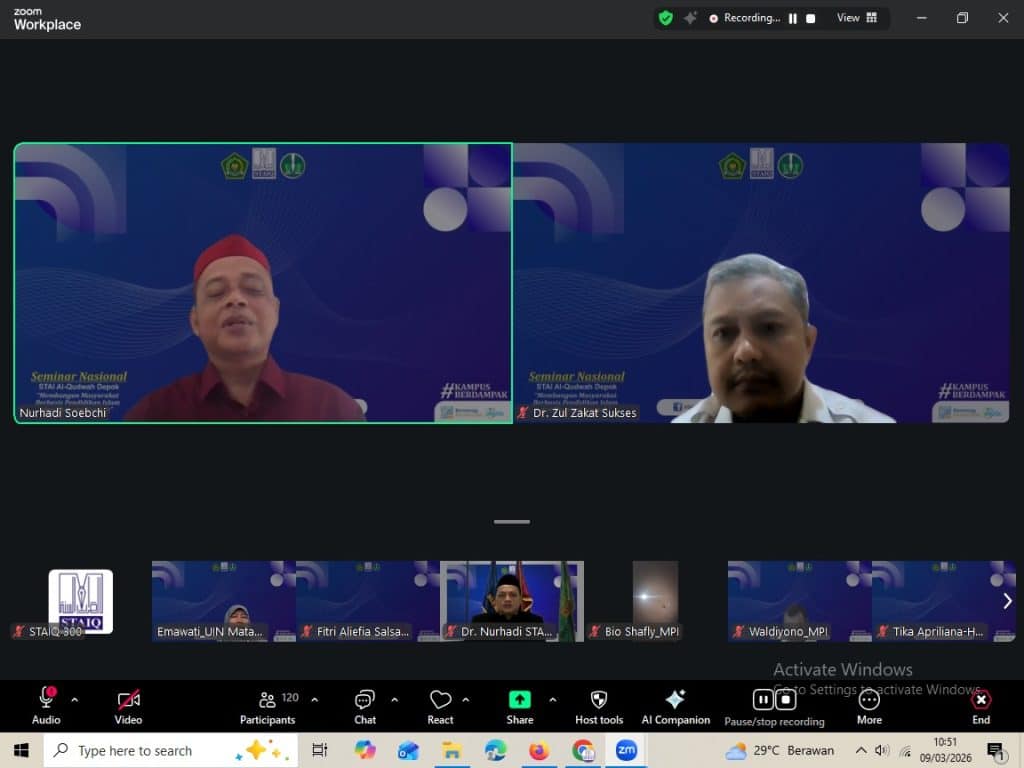Open the React emoji menu

pyautogui.click(x=440, y=700)
